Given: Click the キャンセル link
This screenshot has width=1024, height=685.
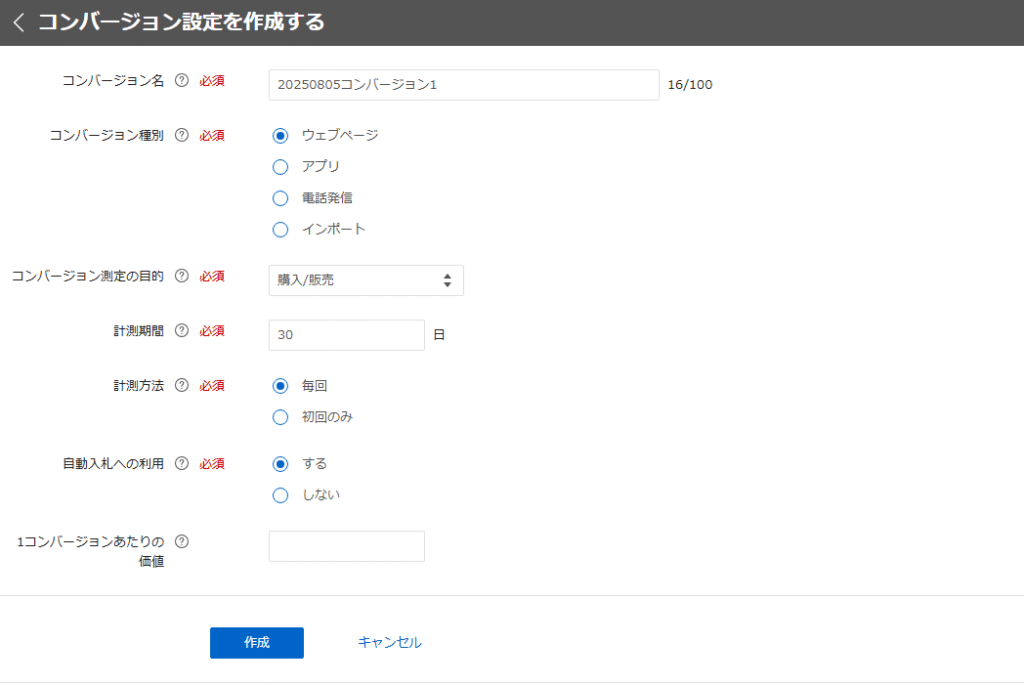Looking at the screenshot, I should [x=389, y=643].
